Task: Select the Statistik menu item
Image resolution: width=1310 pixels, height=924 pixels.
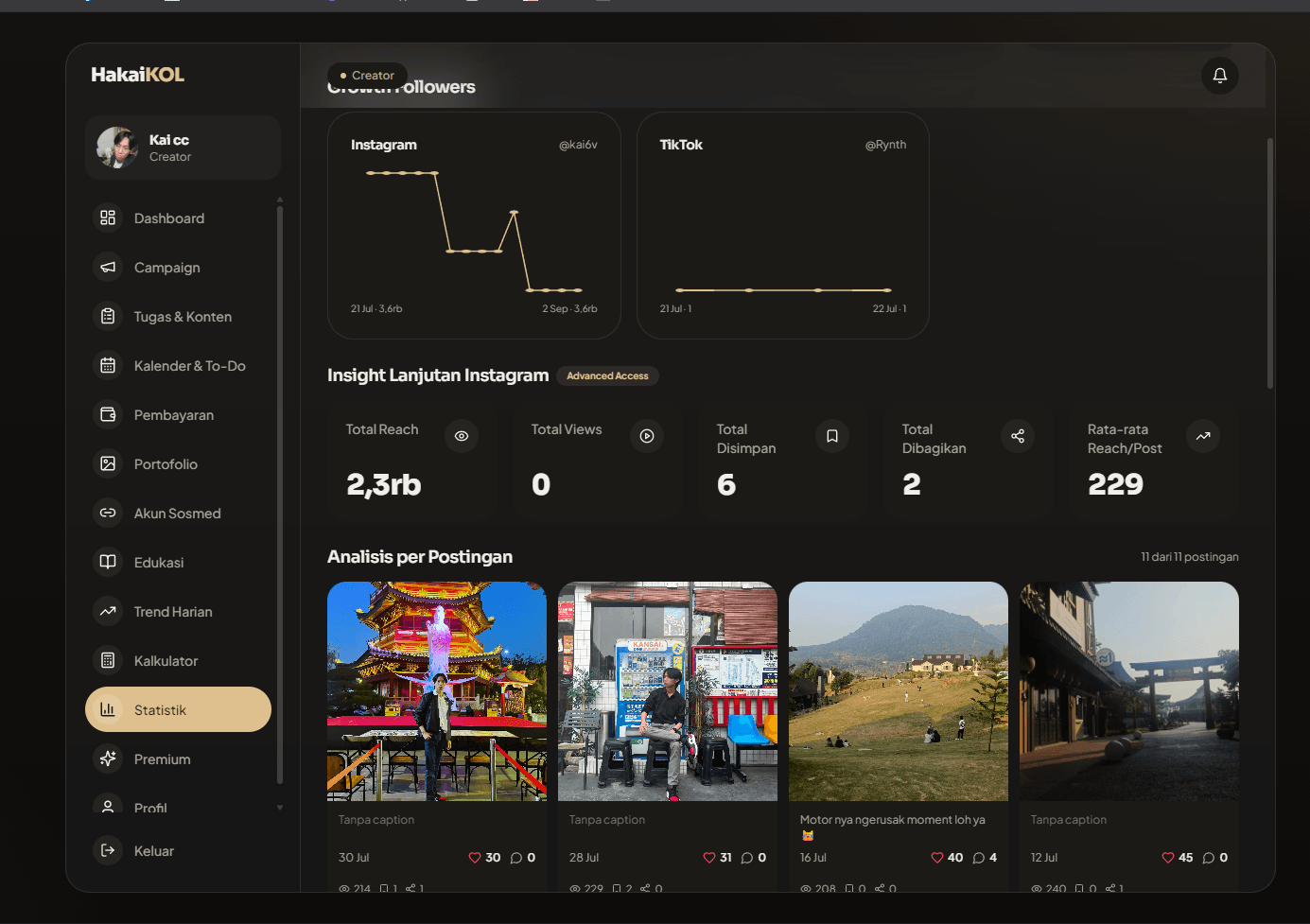Action: coord(178,709)
